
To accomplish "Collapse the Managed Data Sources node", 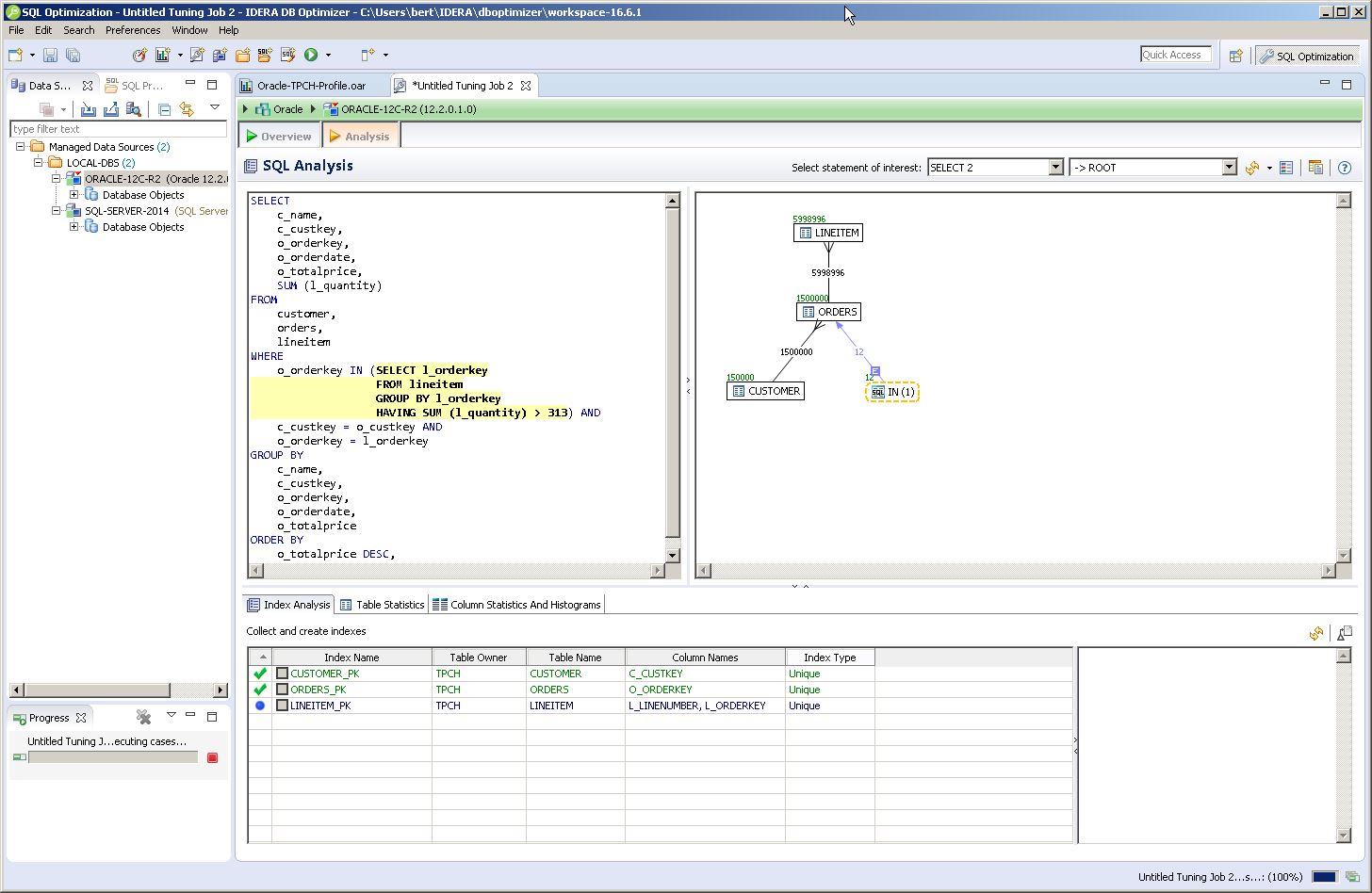I will tap(21, 147).
